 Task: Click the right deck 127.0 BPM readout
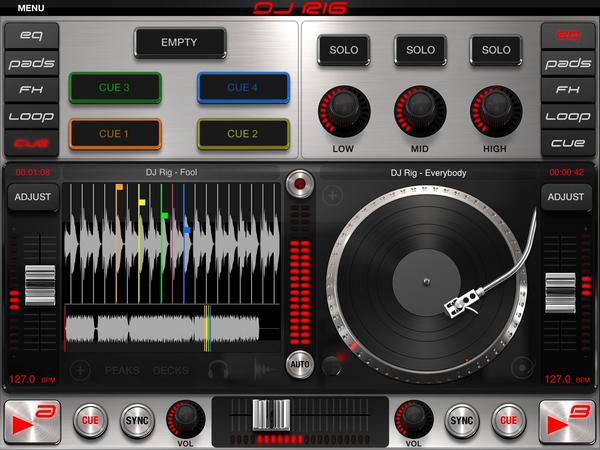(x=567, y=380)
